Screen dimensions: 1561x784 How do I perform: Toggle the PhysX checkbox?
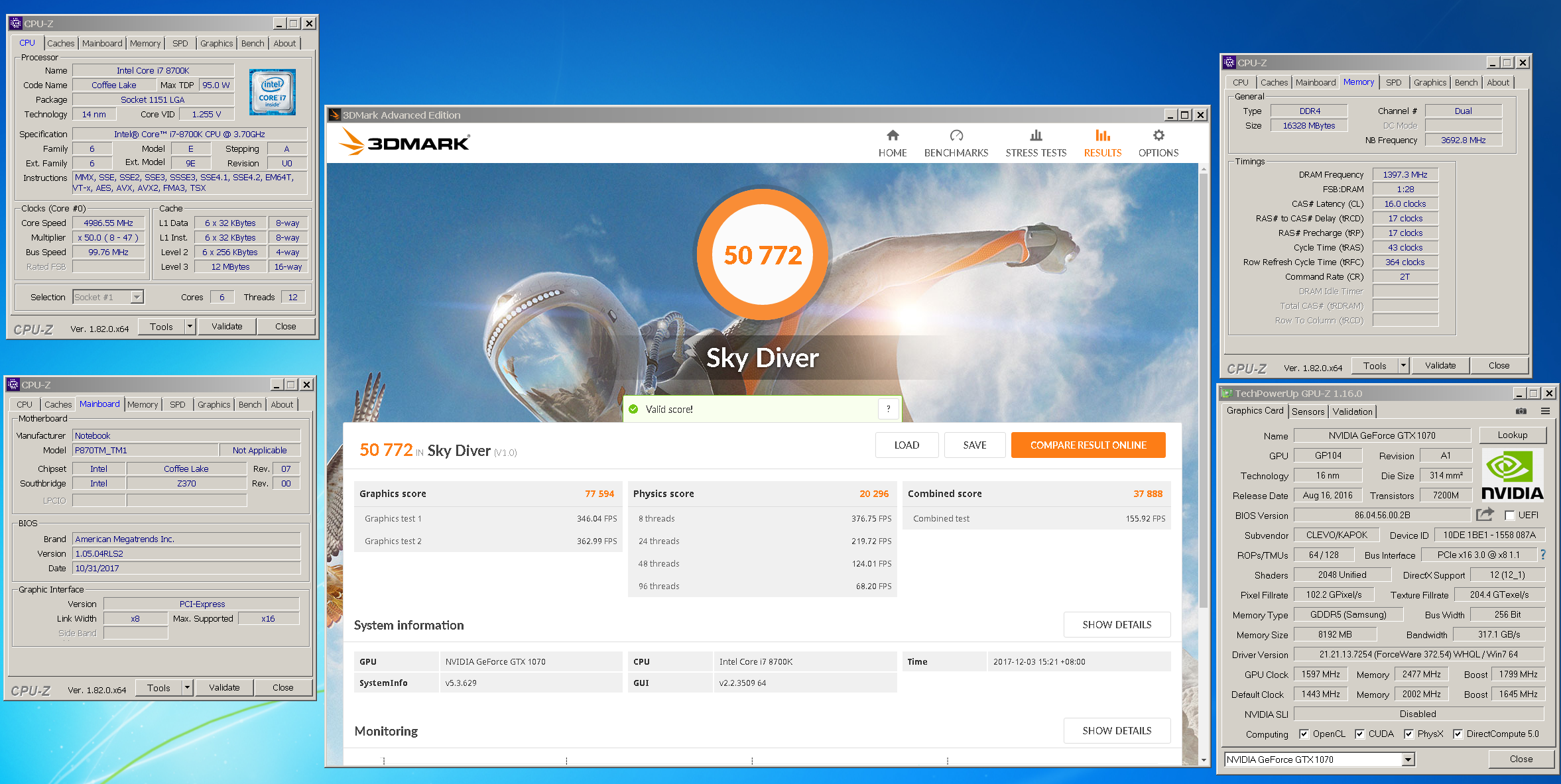pyautogui.click(x=1408, y=734)
